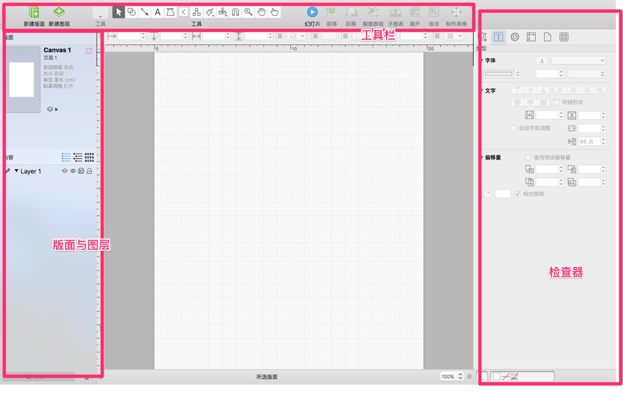Click the 新建版面 new canvas icon
Viewport: 623px width, 396px height.
[x=34, y=13]
